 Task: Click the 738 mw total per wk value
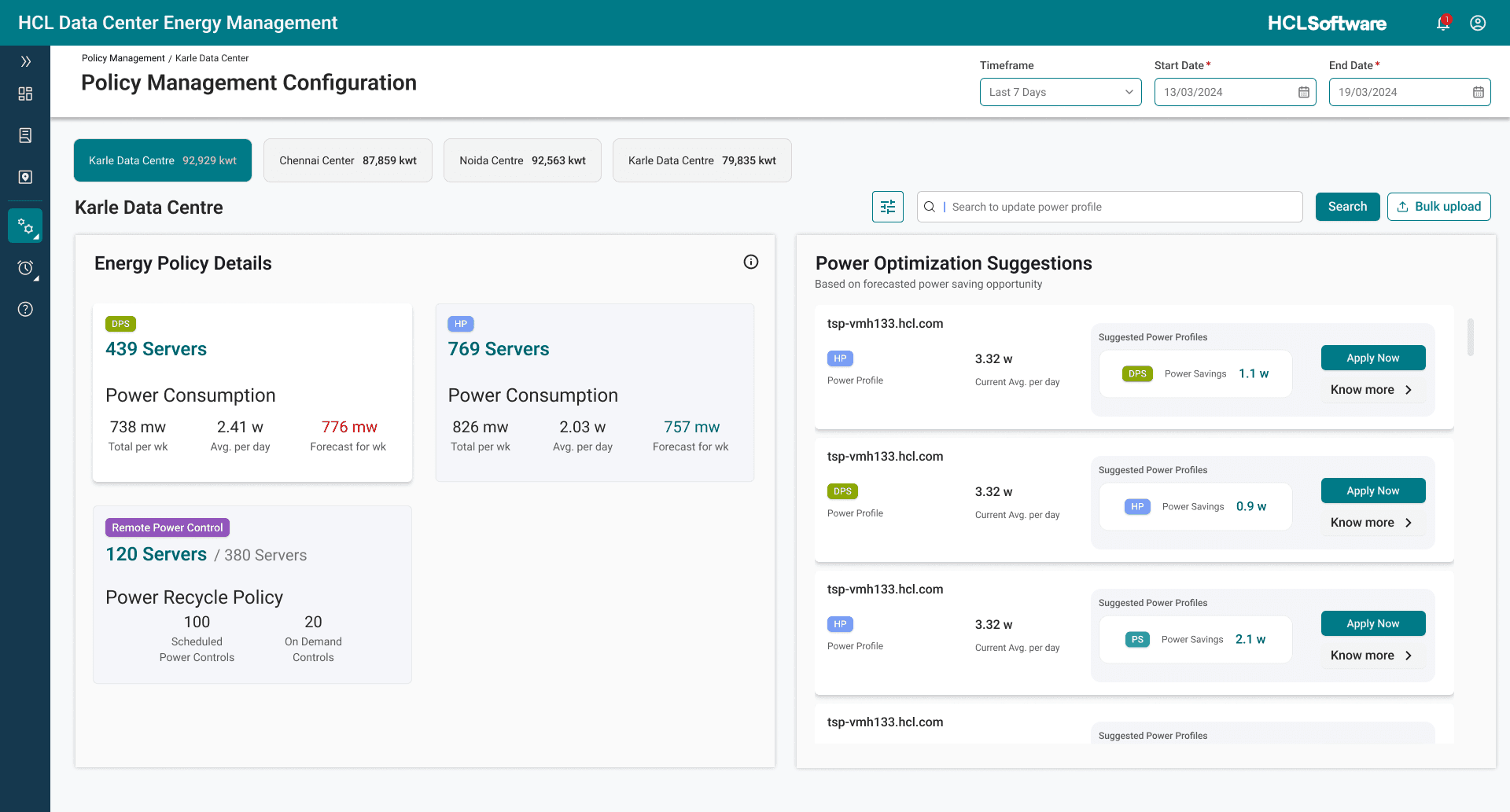(x=138, y=427)
